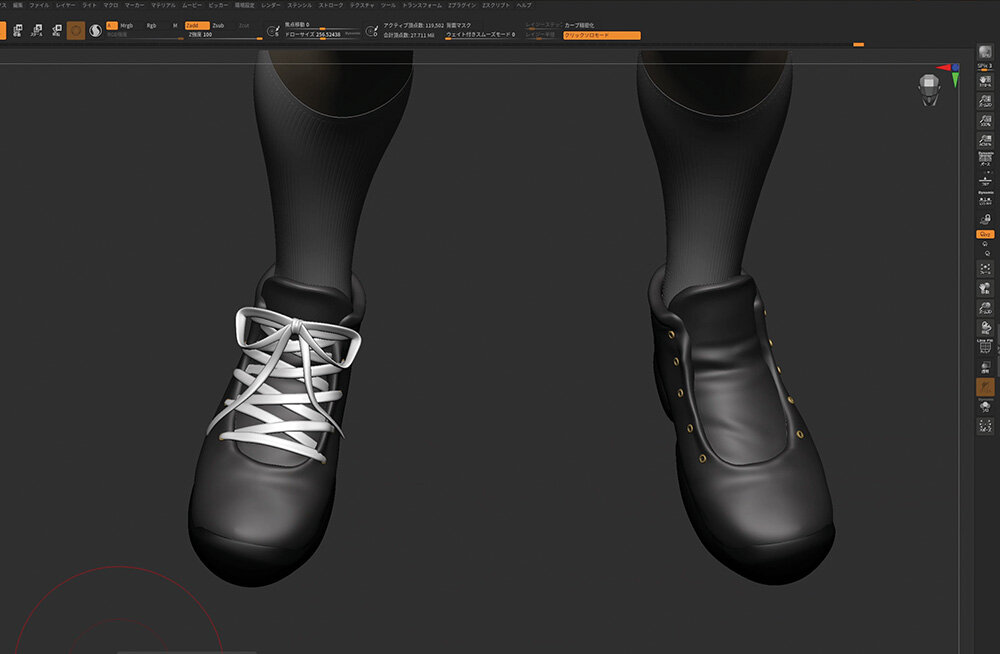Click the Xpose icon at bottom of right shelf
The image size is (1000, 654).
coord(985,426)
